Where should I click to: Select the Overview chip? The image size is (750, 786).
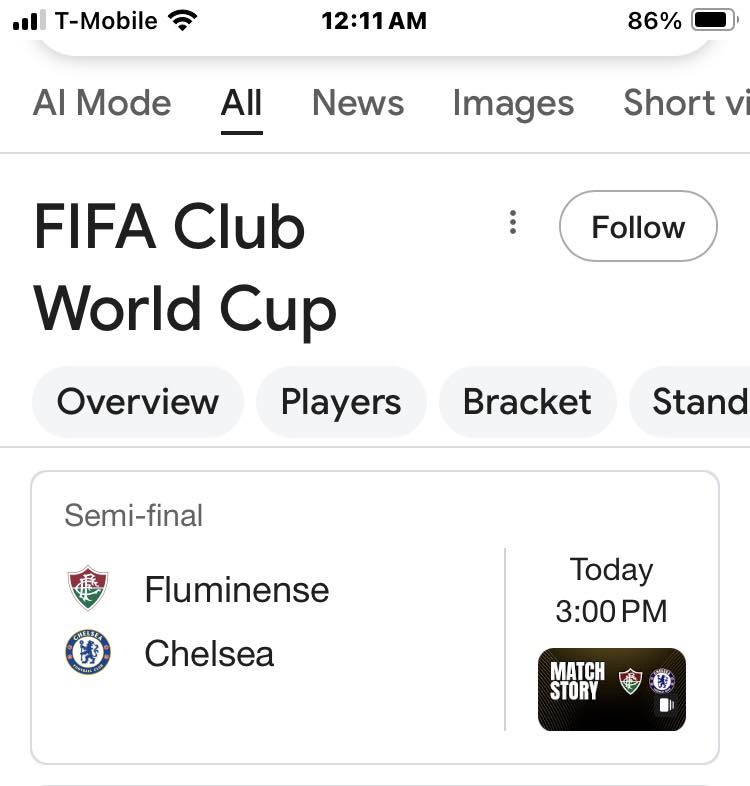138,402
